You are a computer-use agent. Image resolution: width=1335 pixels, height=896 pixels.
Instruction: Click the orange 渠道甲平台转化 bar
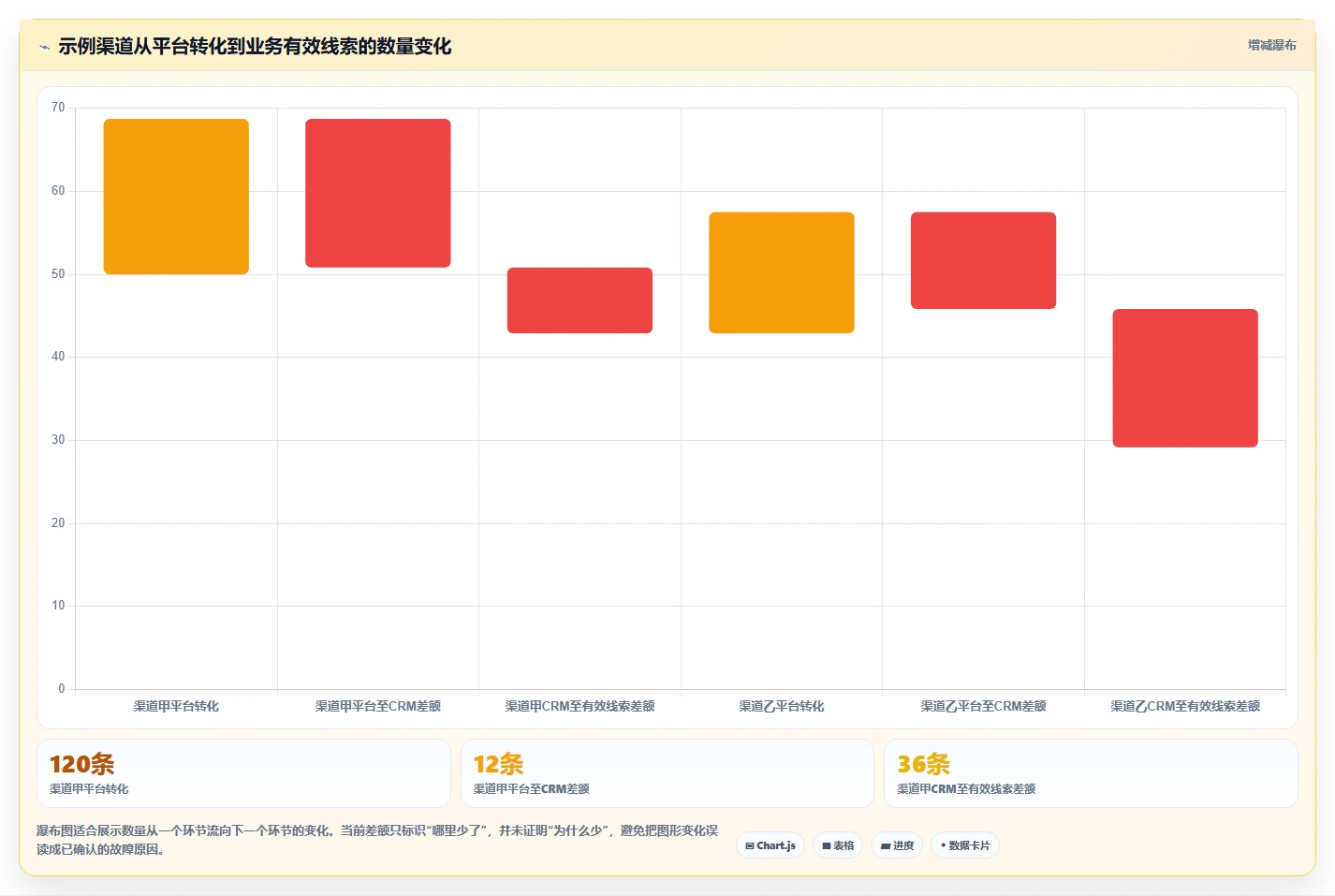[176, 197]
